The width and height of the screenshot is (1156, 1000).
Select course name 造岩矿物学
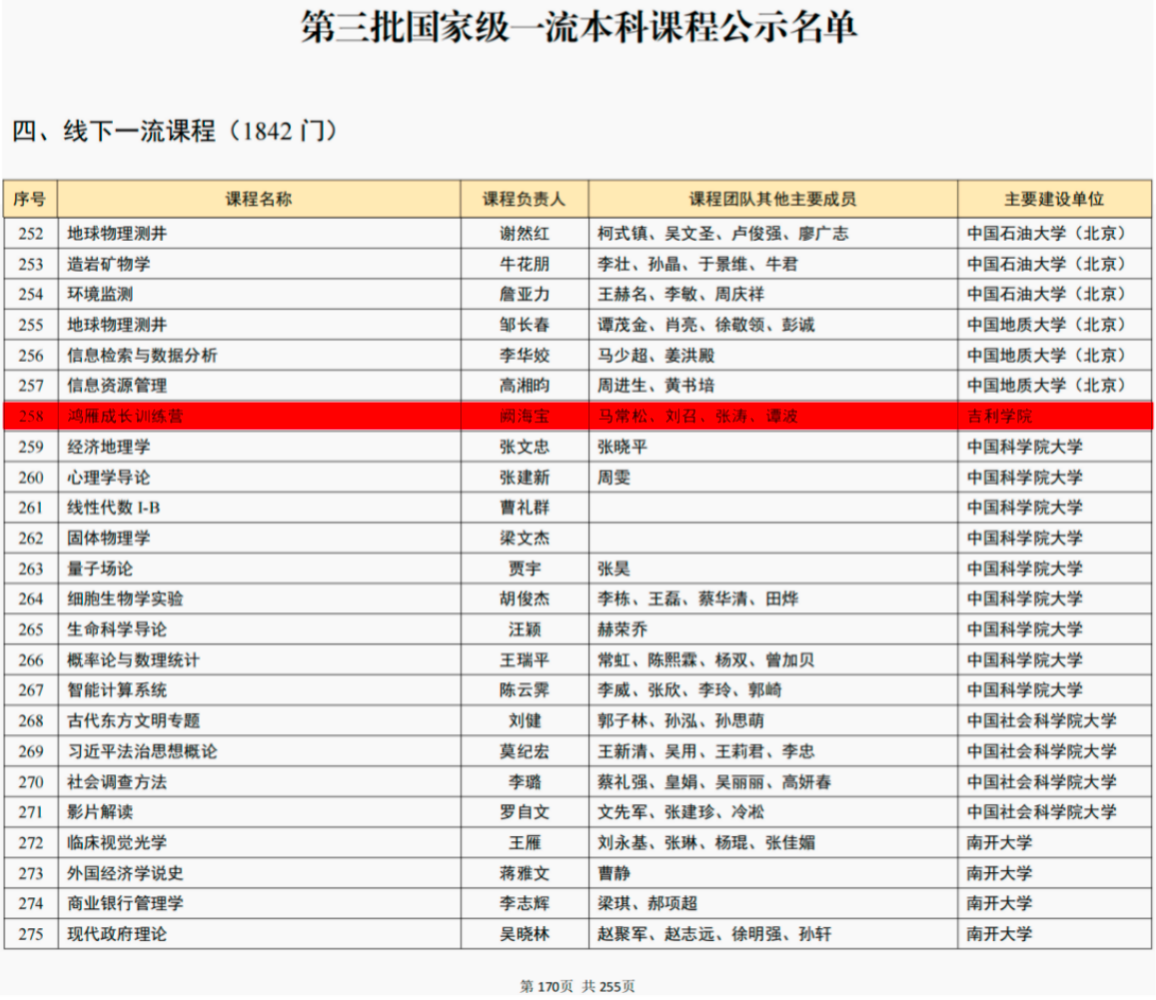108,264
